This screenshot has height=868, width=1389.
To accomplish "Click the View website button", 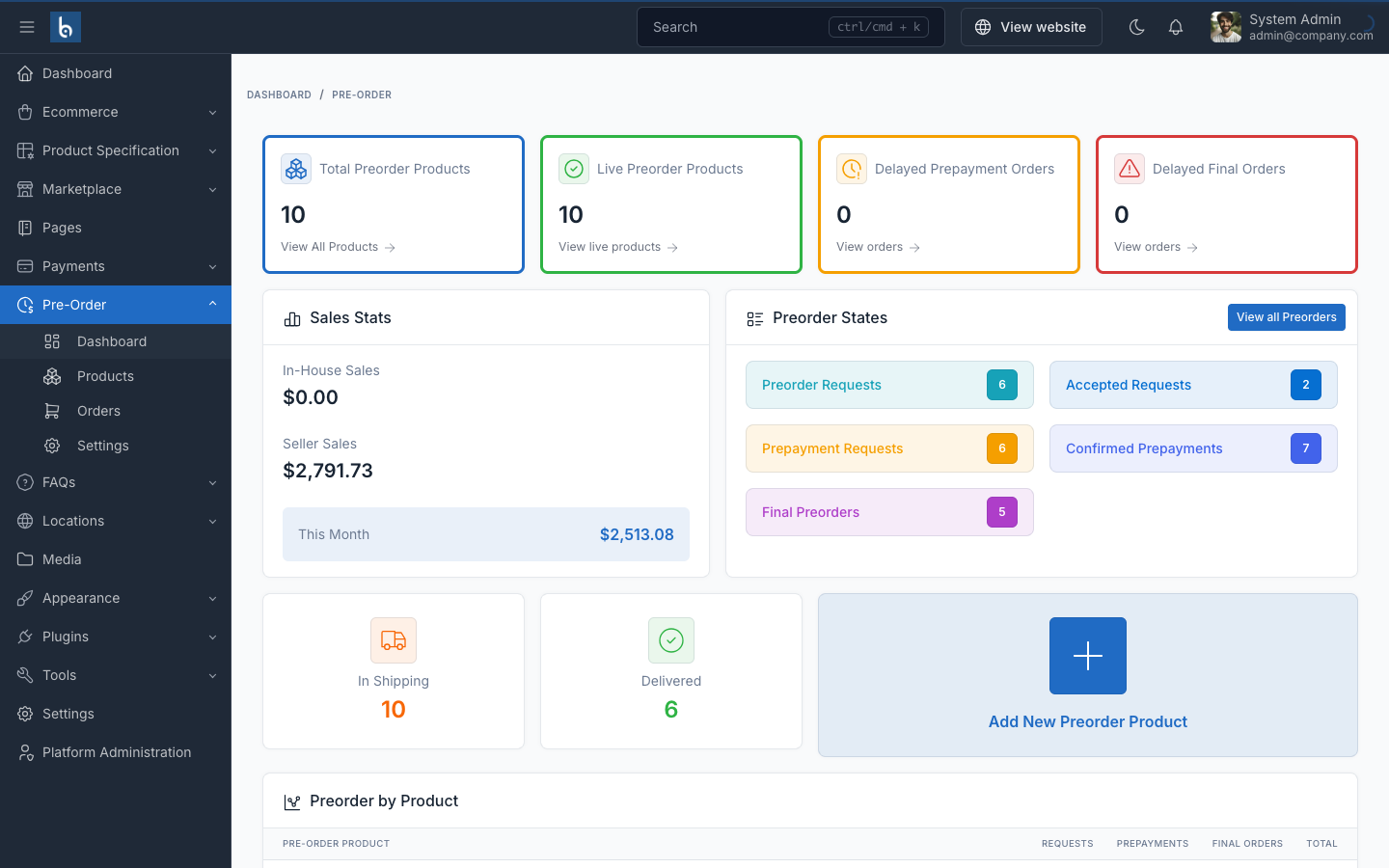I will 1031,27.
